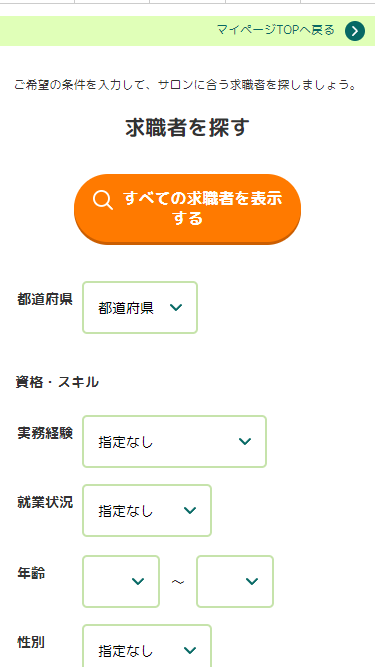This screenshot has height=667, width=375.
Task: Open the 都道府県 prefecture select box
Action: tap(140, 308)
